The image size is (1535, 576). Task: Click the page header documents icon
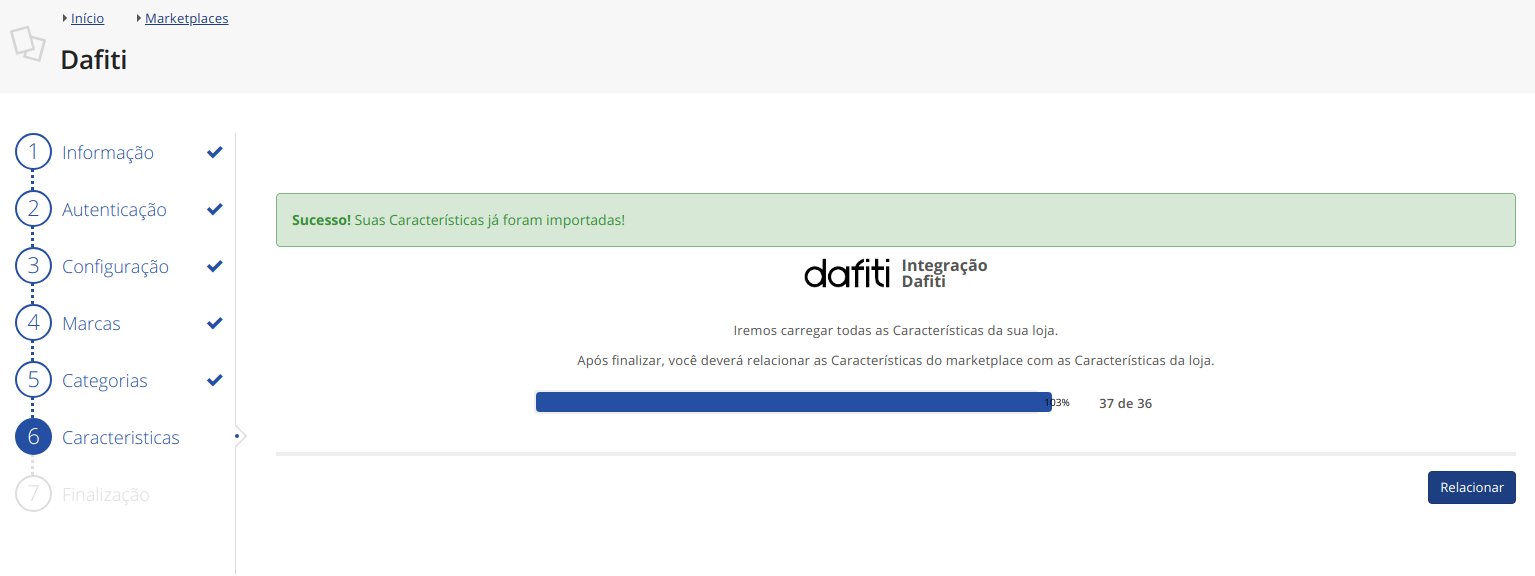point(28,43)
